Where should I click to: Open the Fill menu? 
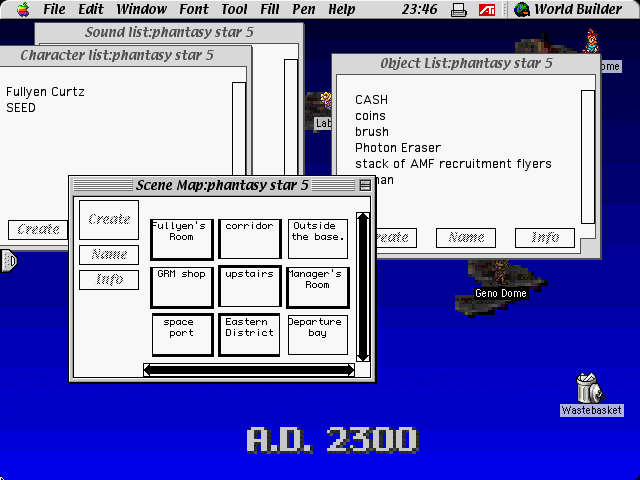(x=269, y=9)
